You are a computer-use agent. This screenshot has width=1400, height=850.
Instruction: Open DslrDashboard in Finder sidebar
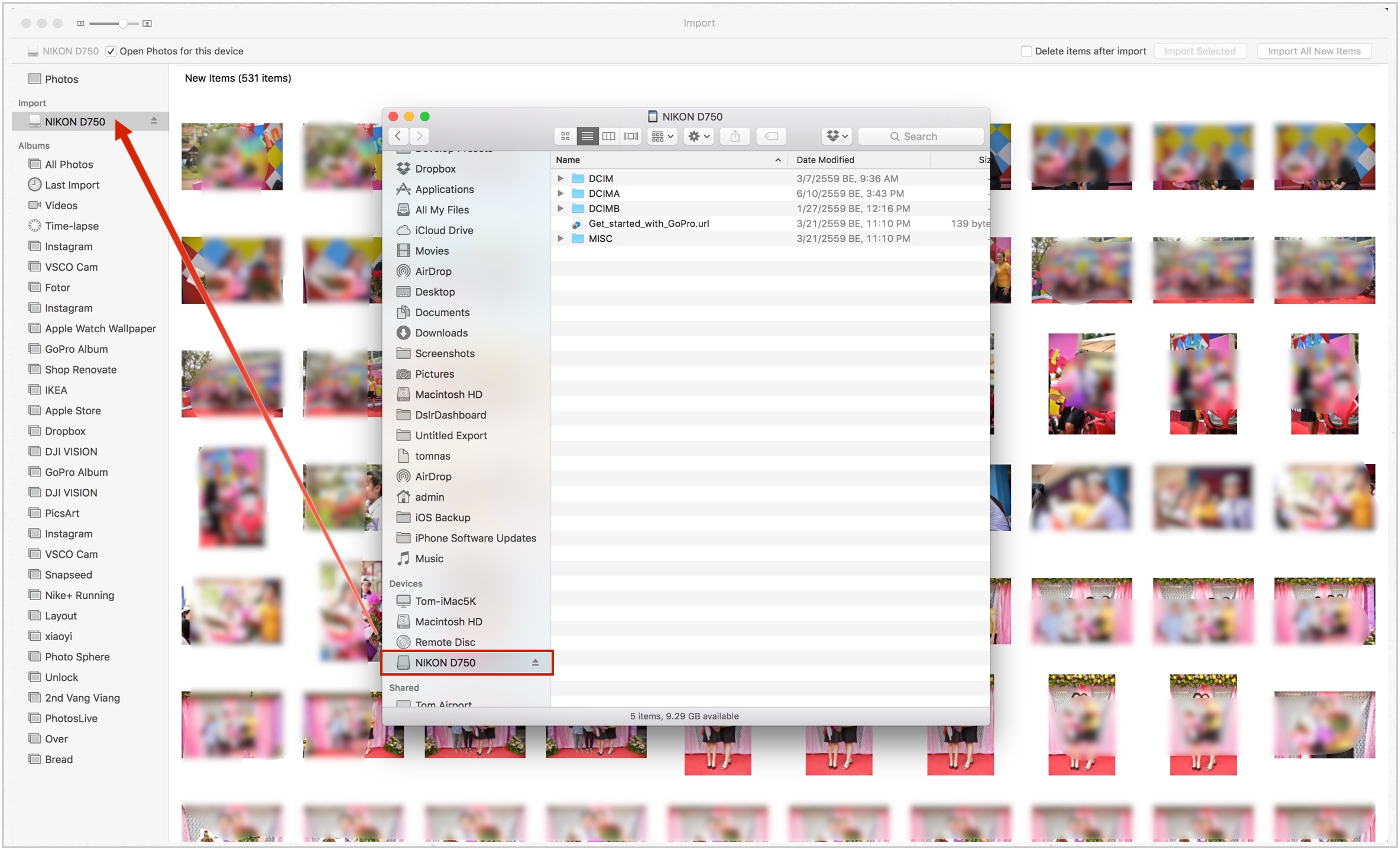(451, 415)
